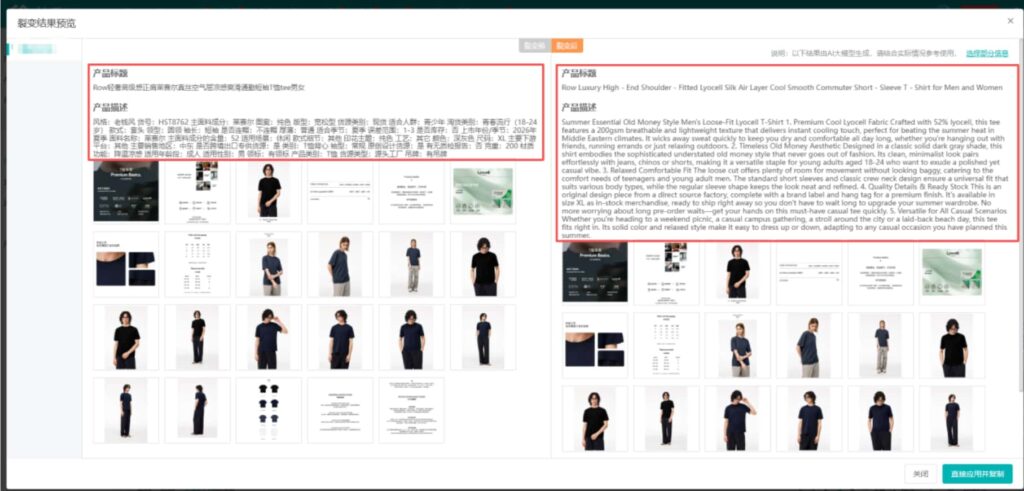Image resolution: width=1024 pixels, height=491 pixels.
Task: Switch to the orange 裂变后 tab
Action: 567,46
